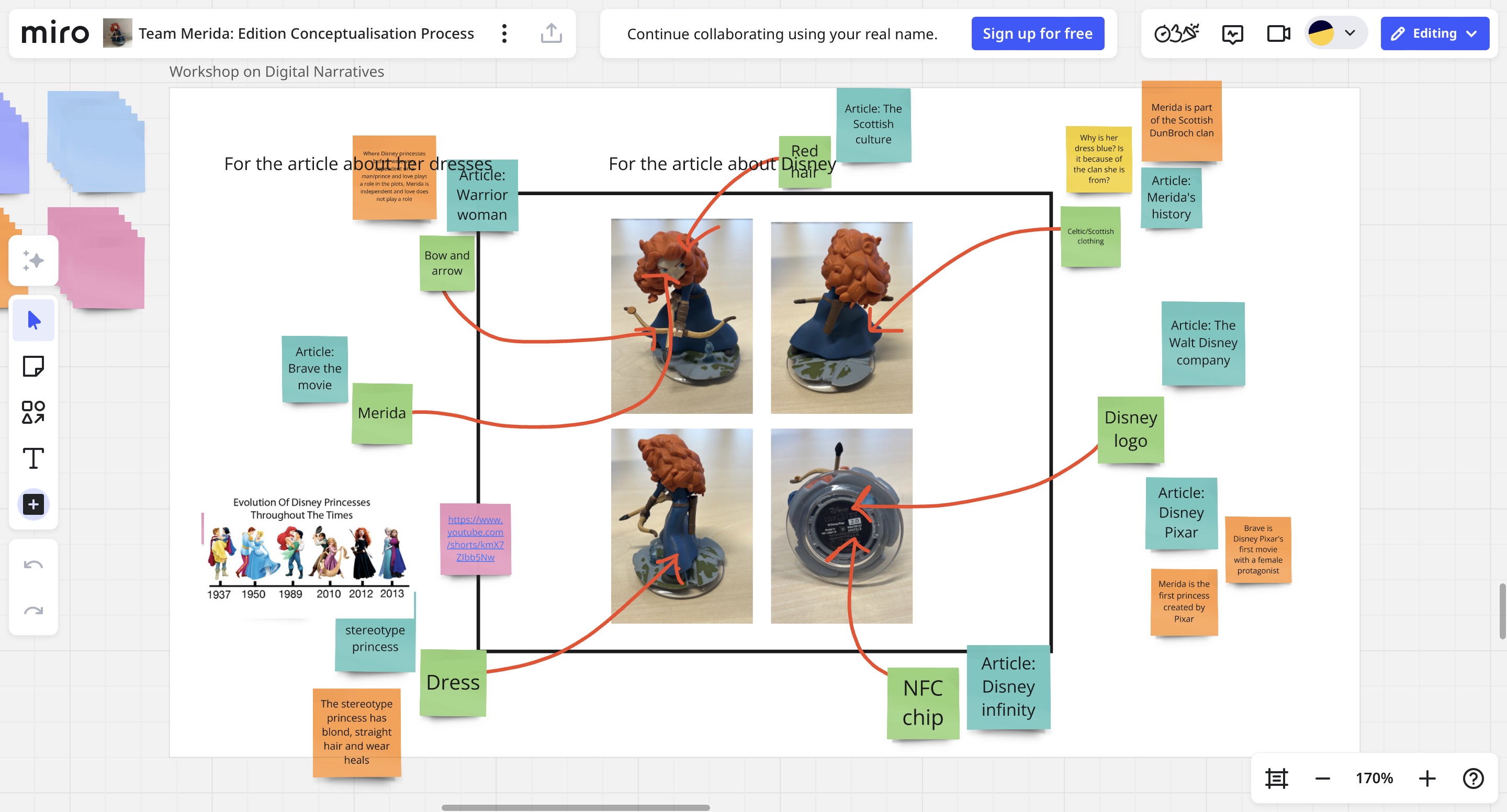Screen dimensions: 1507x812
Task: Open the Editing mode dropdown
Action: [1434, 33]
